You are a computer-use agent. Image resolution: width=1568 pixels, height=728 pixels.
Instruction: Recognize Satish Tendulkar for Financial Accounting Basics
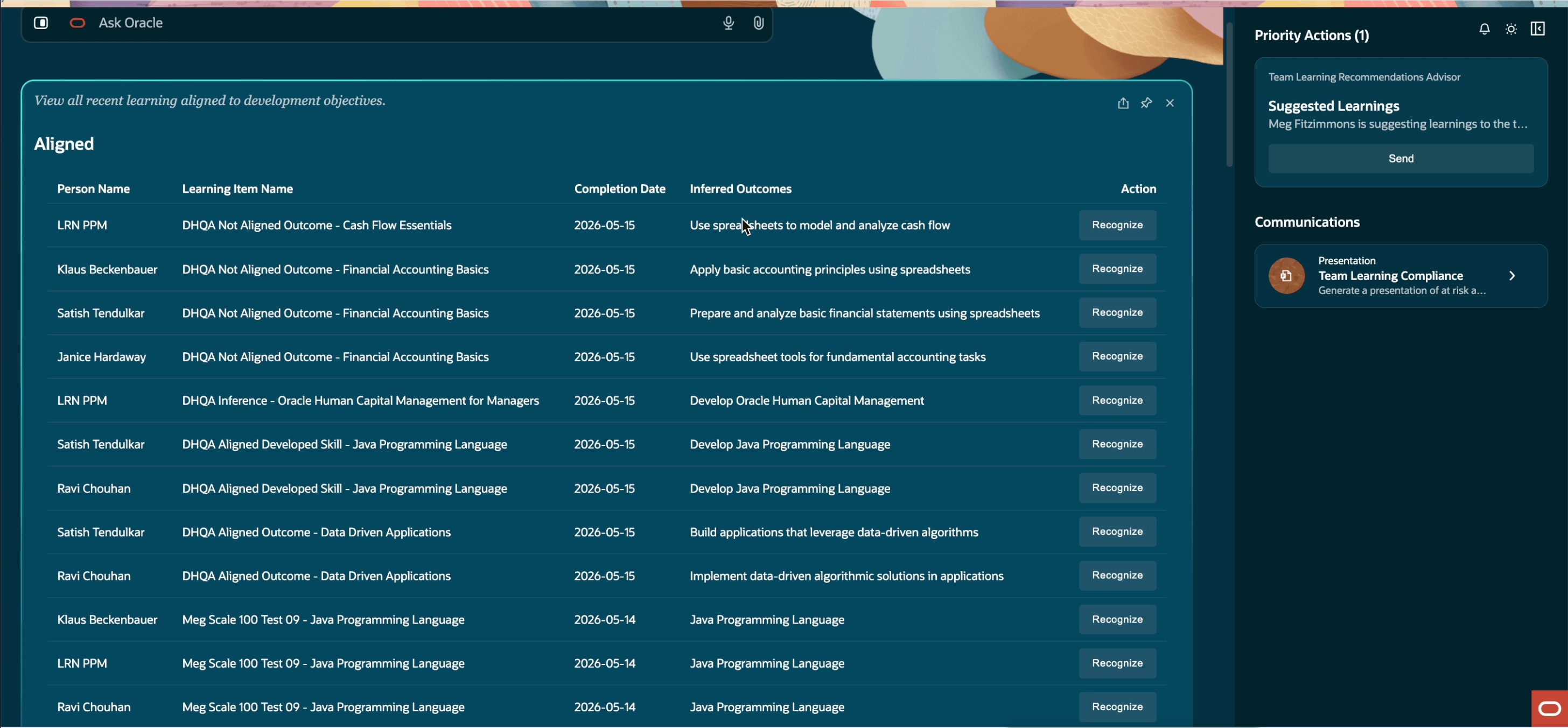tap(1117, 313)
